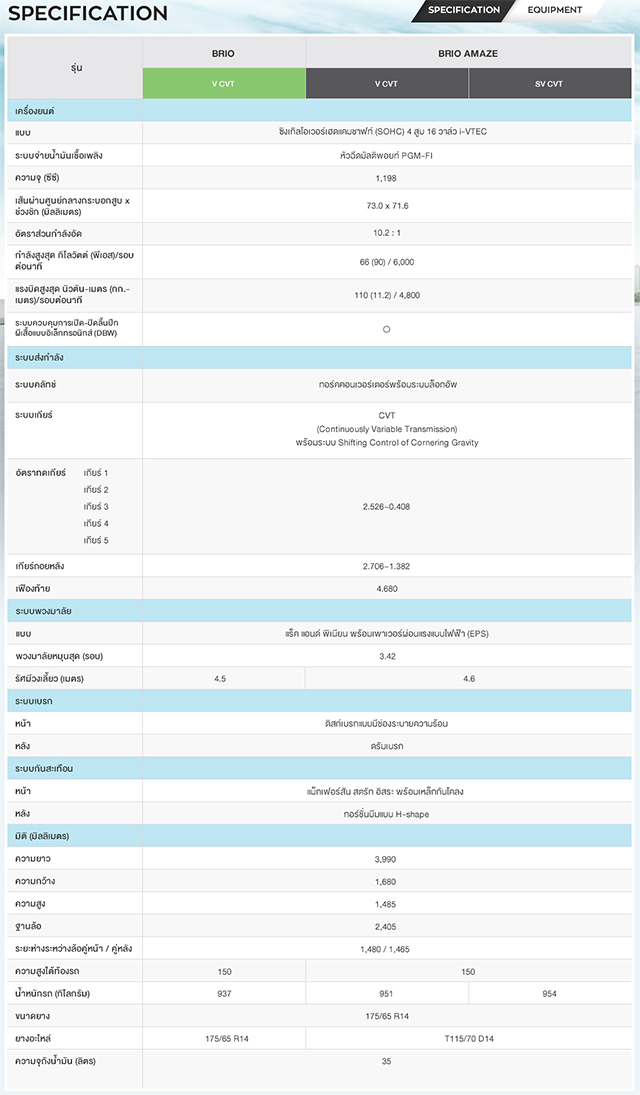Click the ระบบเบรก section header
Viewport: 640px width, 1095px height.
319,701
